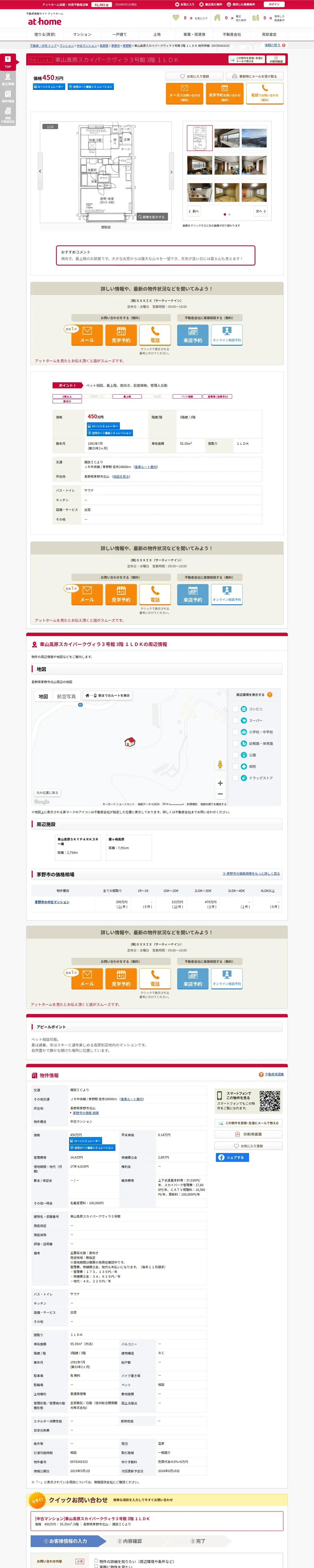Screen dimensions: 314x1568
Task: Click the 印刷用画面 icon in title bar
Action: click(276, 60)
